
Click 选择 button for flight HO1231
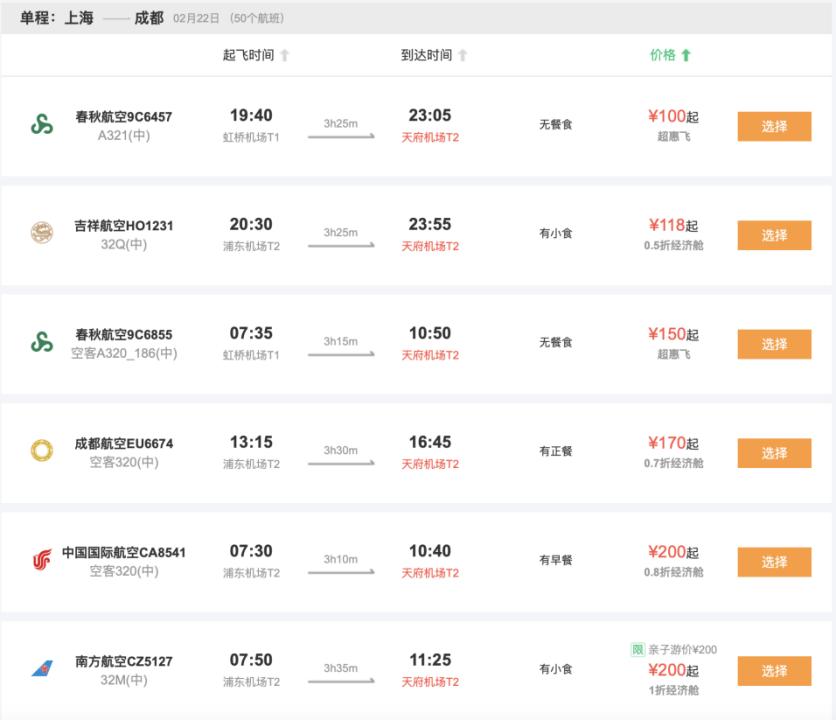pyautogui.click(x=773, y=235)
